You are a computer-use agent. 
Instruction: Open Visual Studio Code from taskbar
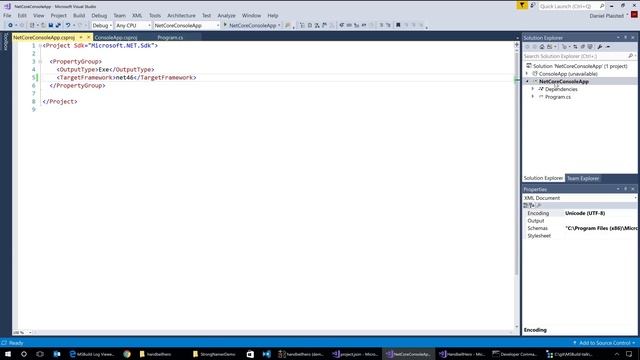[x=267, y=354]
